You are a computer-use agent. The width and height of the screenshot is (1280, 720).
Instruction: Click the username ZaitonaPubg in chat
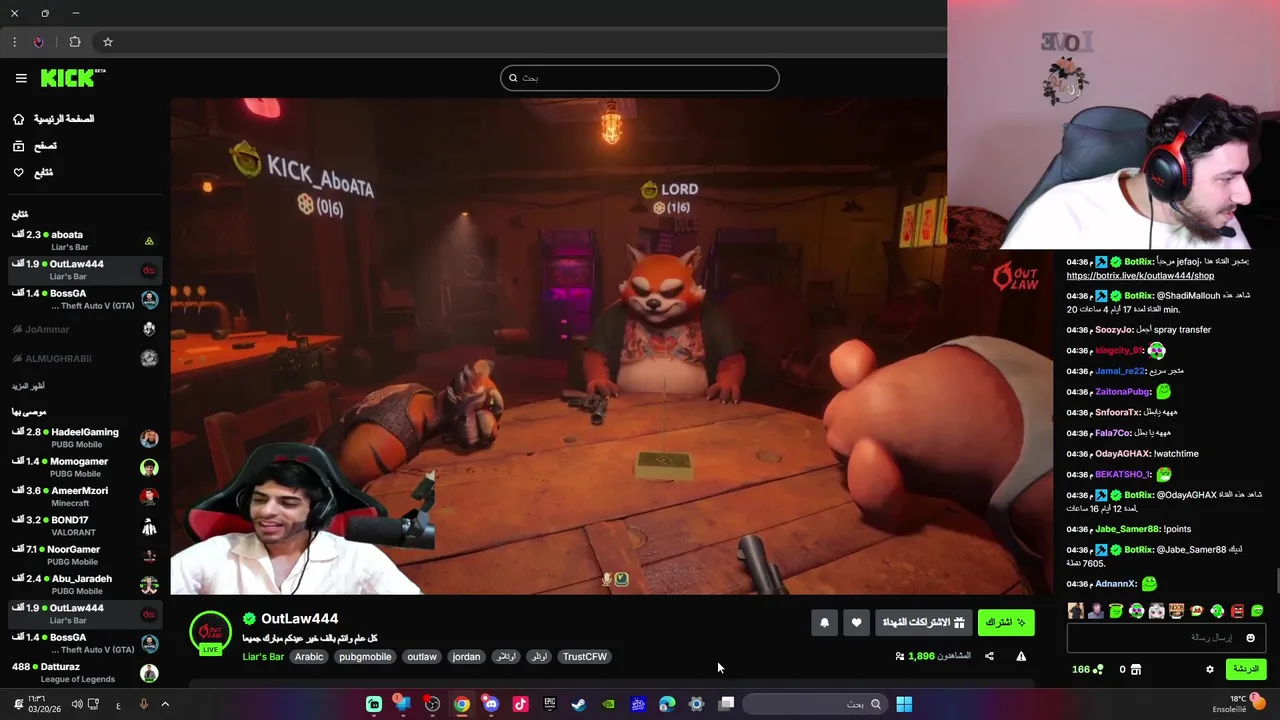tap(1123, 392)
